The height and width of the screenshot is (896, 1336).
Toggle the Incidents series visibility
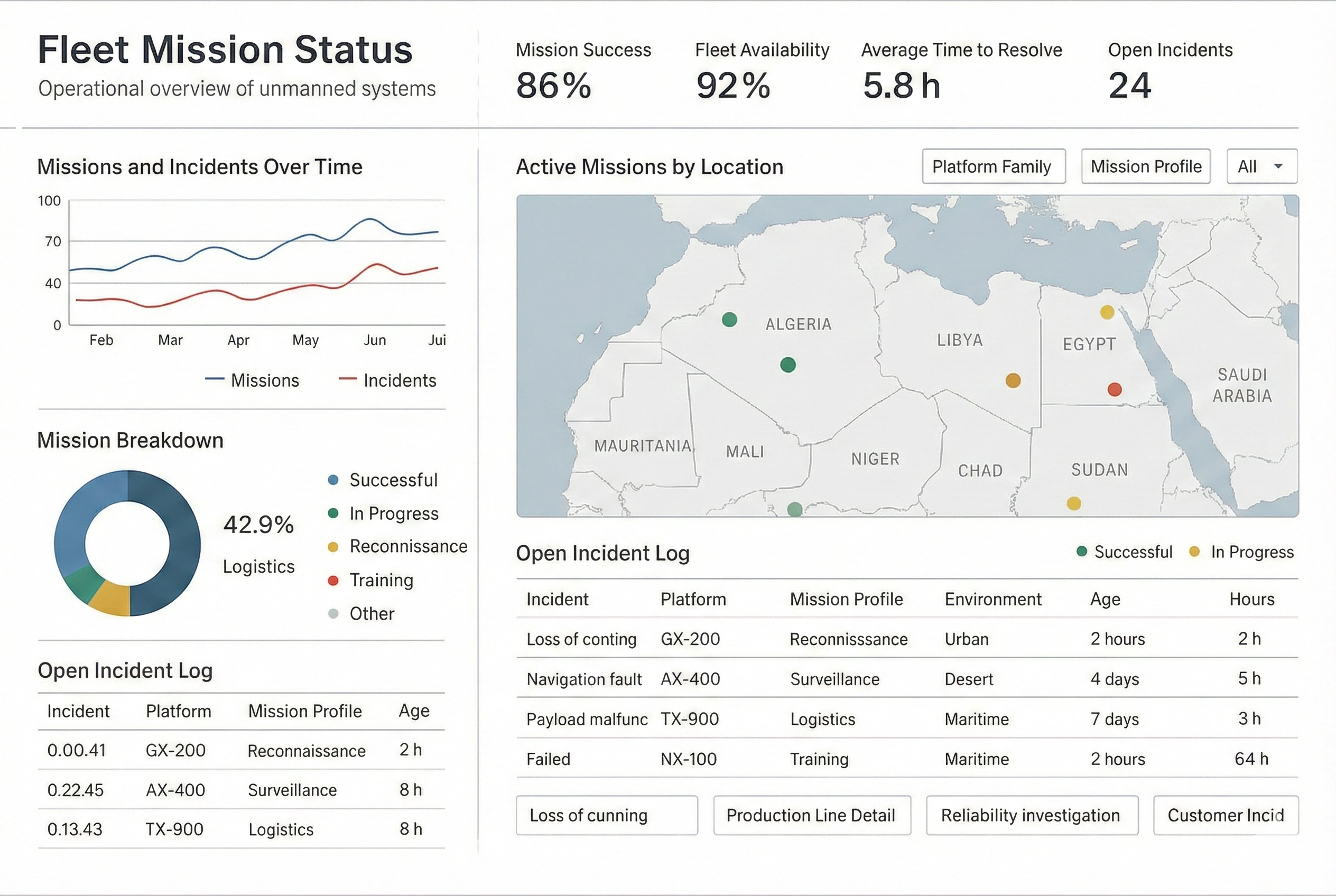point(387,380)
